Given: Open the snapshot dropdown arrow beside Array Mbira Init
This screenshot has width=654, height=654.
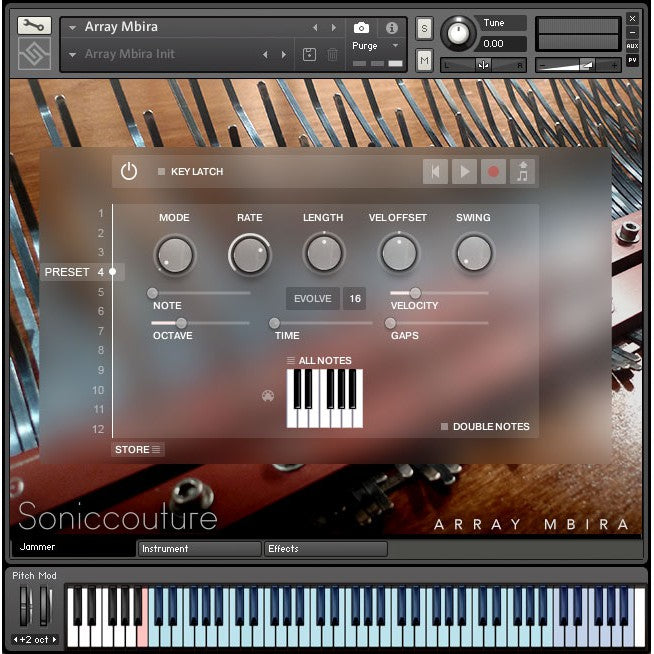Looking at the screenshot, I should point(73,55).
